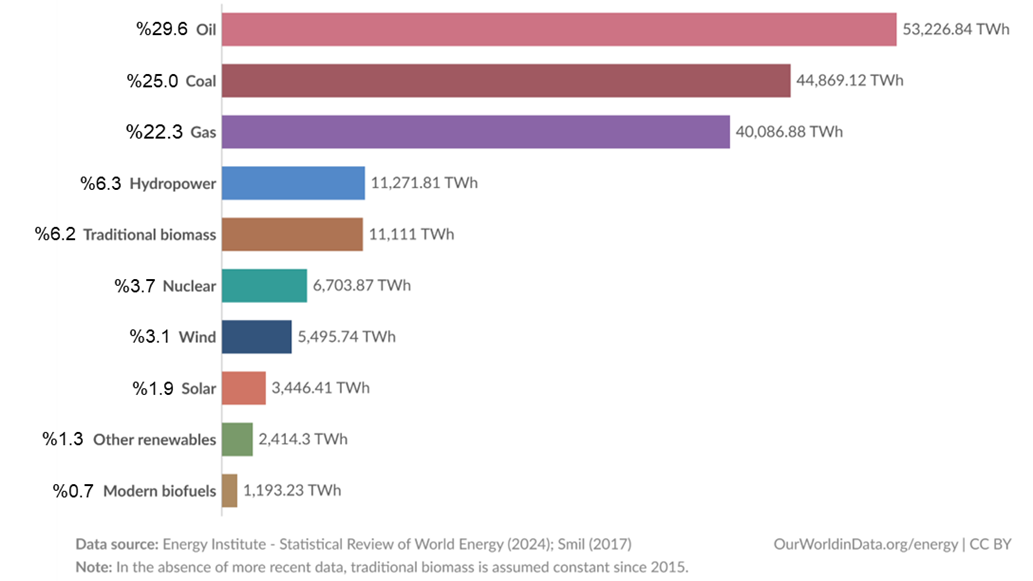Screen dimensions: 1033x581
Task: Select the brown Traditional biomass bar
Action: 292,234
